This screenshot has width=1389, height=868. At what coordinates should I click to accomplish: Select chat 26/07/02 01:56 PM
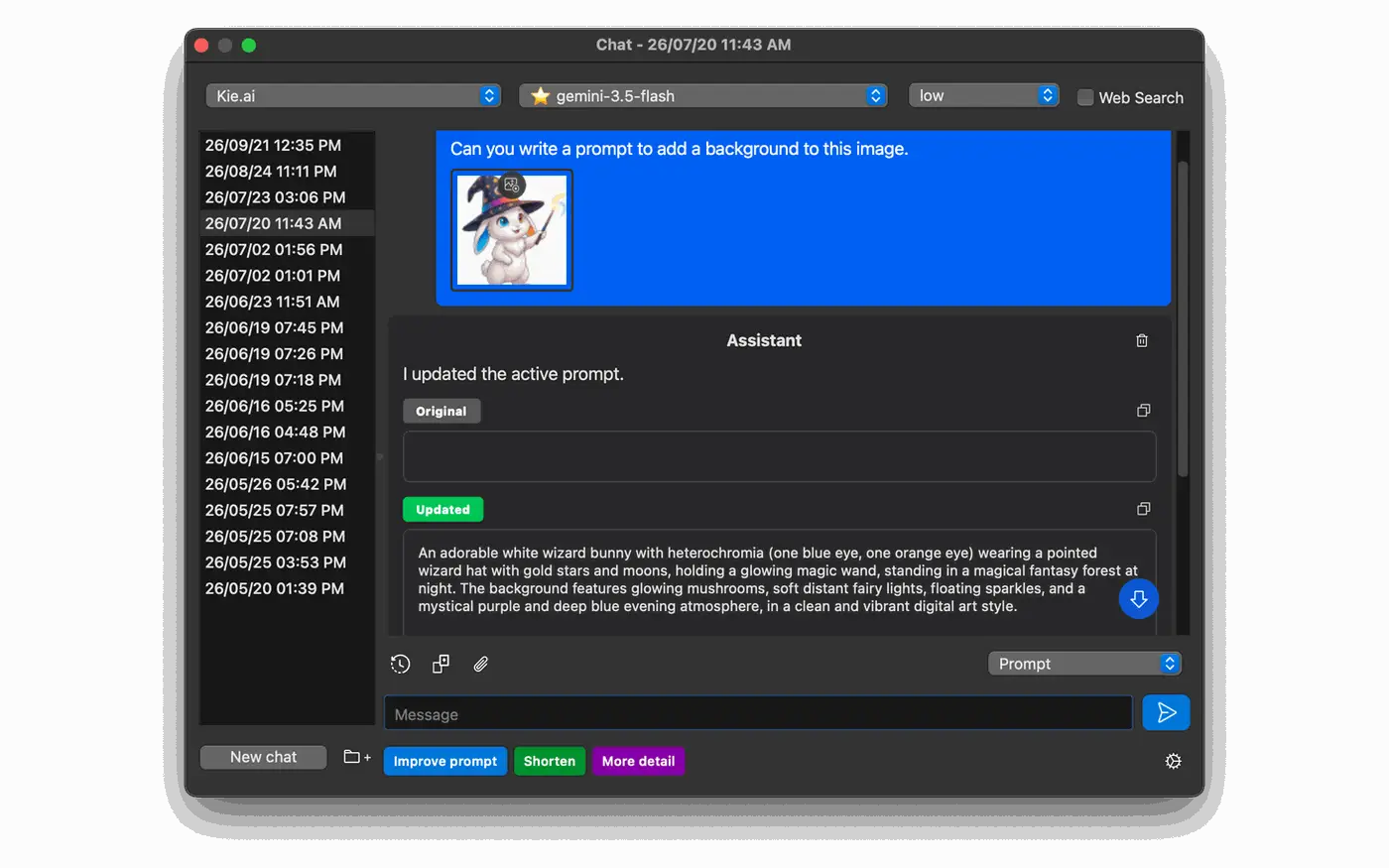[x=287, y=249]
